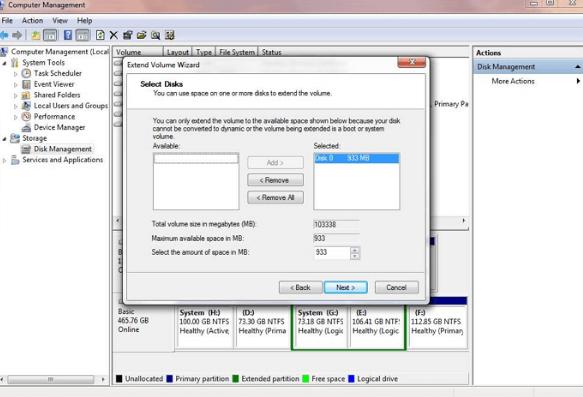Click the Event Viewer icon
The width and height of the screenshot is (583, 397).
tap(26, 84)
